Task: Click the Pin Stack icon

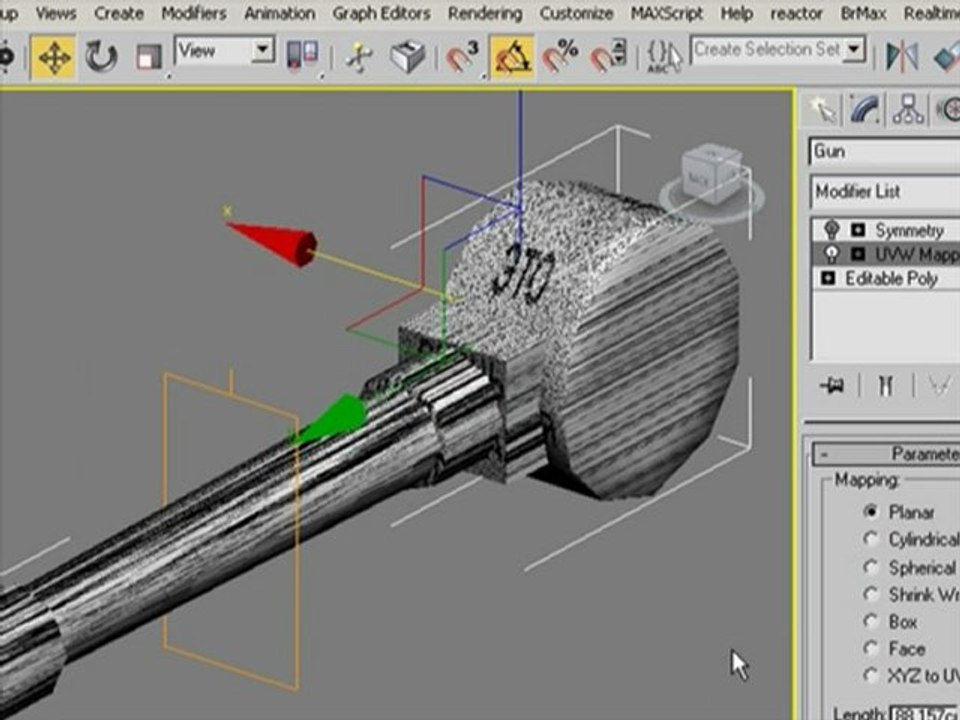Action: pyautogui.click(x=832, y=386)
